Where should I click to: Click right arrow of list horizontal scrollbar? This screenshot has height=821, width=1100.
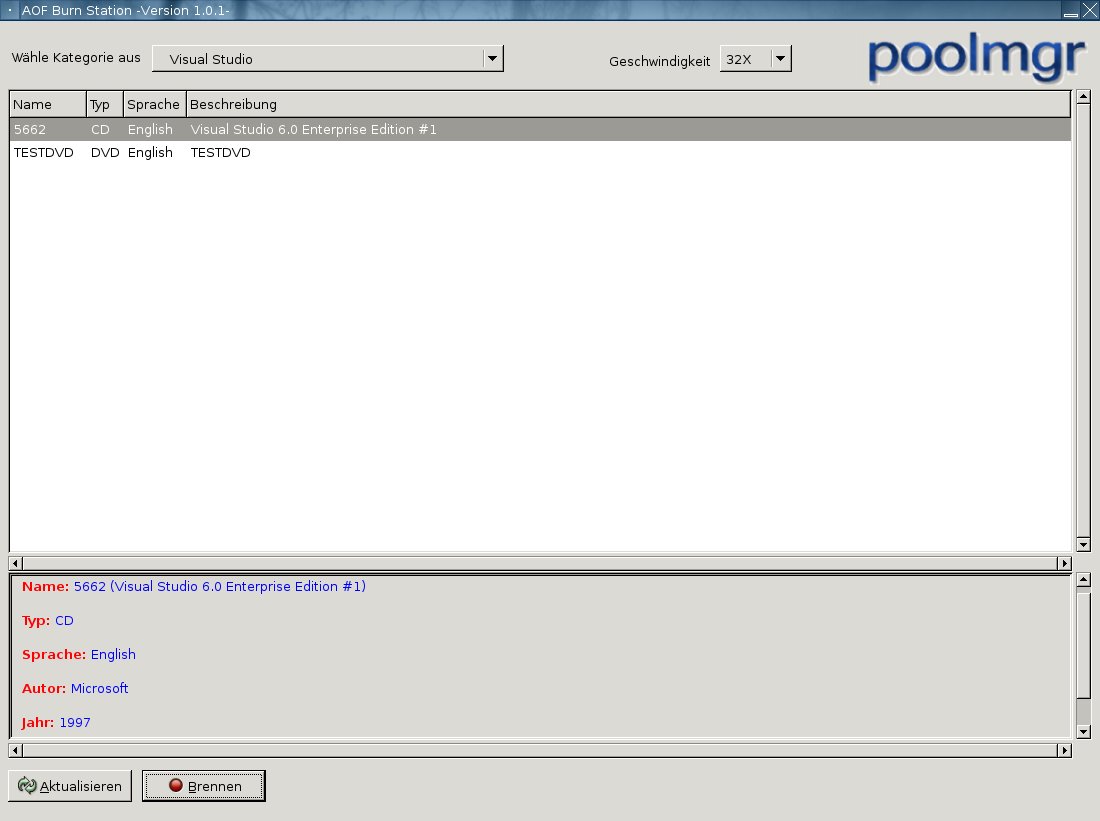click(x=1064, y=563)
